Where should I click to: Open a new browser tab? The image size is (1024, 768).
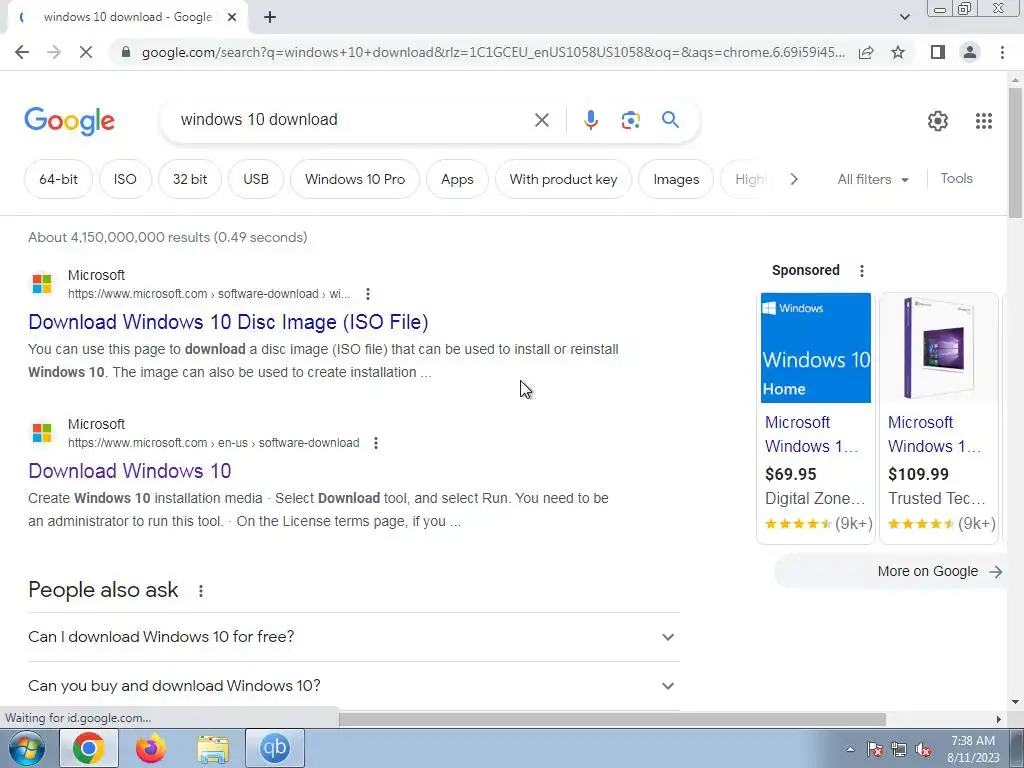[270, 18]
